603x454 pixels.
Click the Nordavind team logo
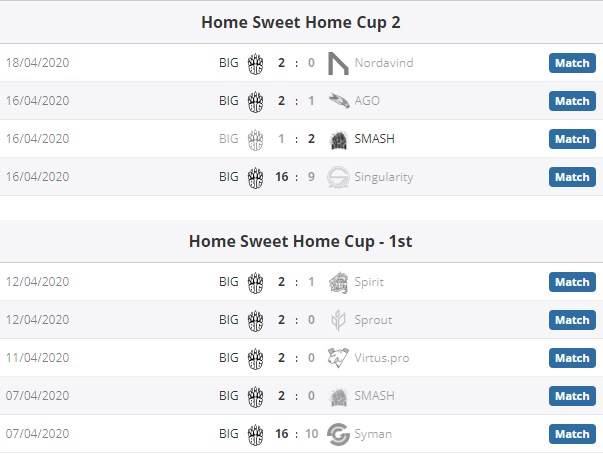tap(338, 63)
